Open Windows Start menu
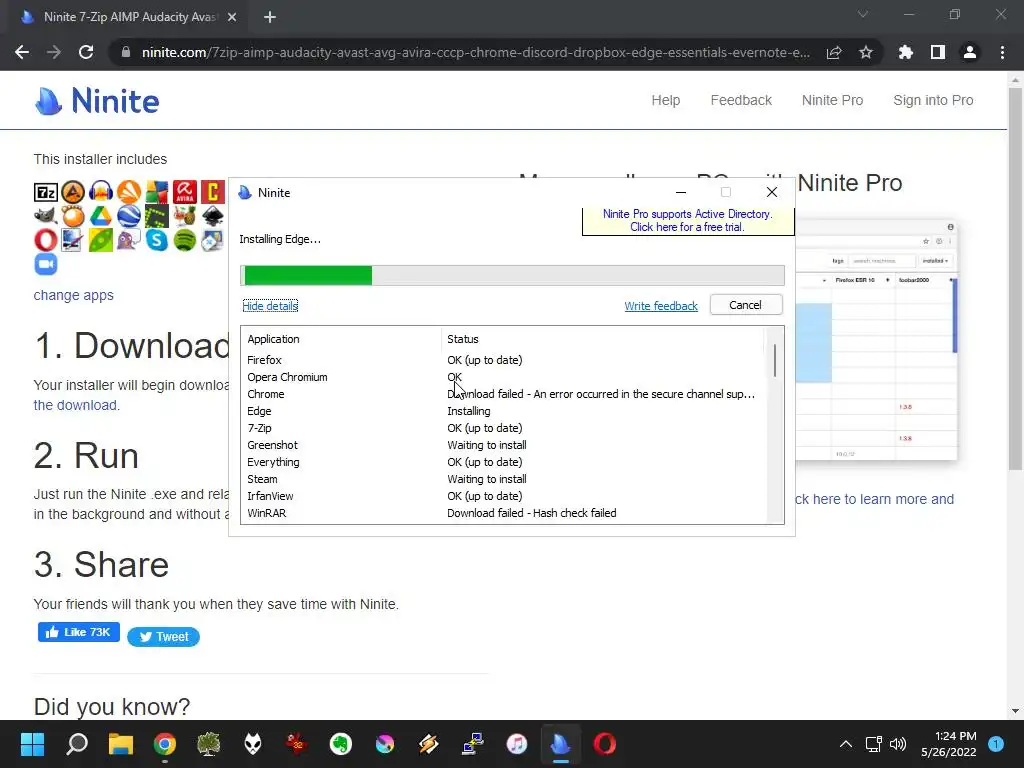The image size is (1024, 768). click(32, 744)
